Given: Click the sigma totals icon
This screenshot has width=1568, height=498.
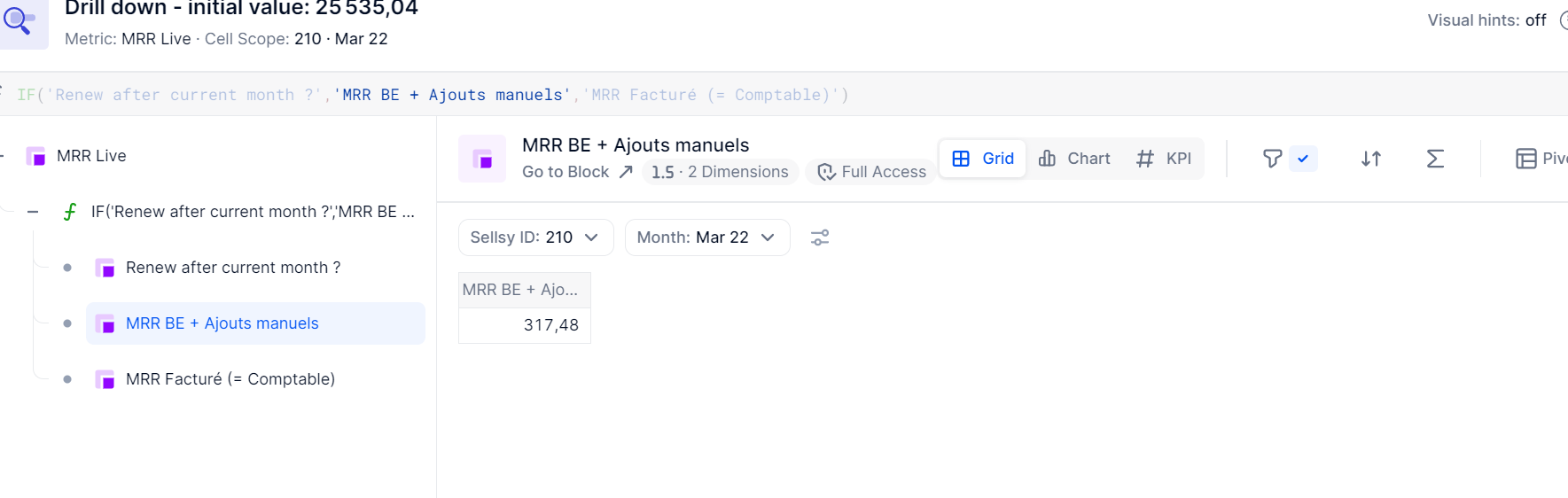Looking at the screenshot, I should click(1435, 159).
